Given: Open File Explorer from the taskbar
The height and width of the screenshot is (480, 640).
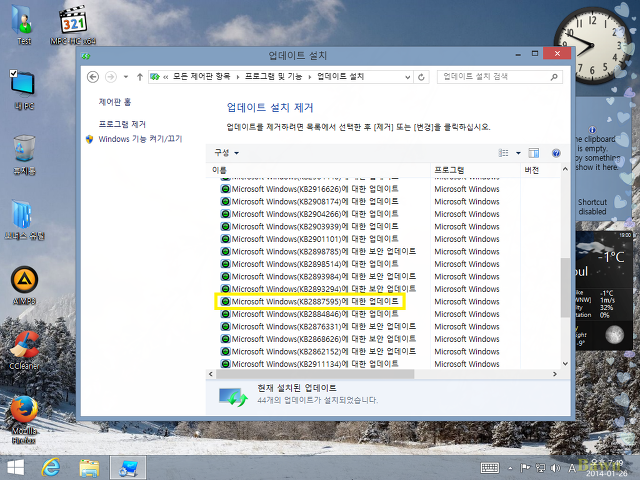Looking at the screenshot, I should (89, 468).
